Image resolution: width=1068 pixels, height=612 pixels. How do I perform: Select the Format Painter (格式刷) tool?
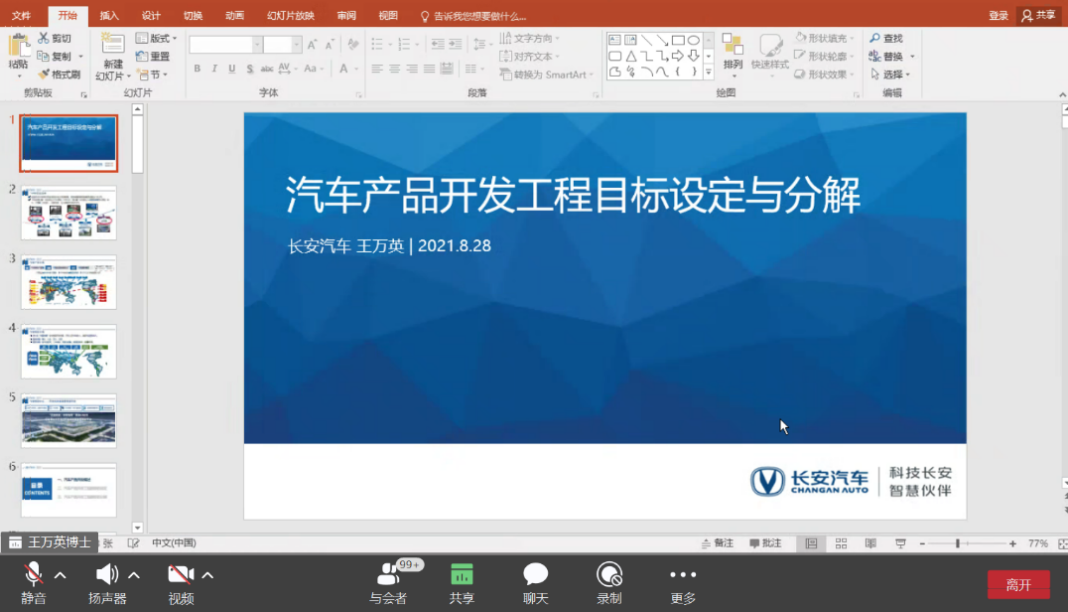coord(60,74)
